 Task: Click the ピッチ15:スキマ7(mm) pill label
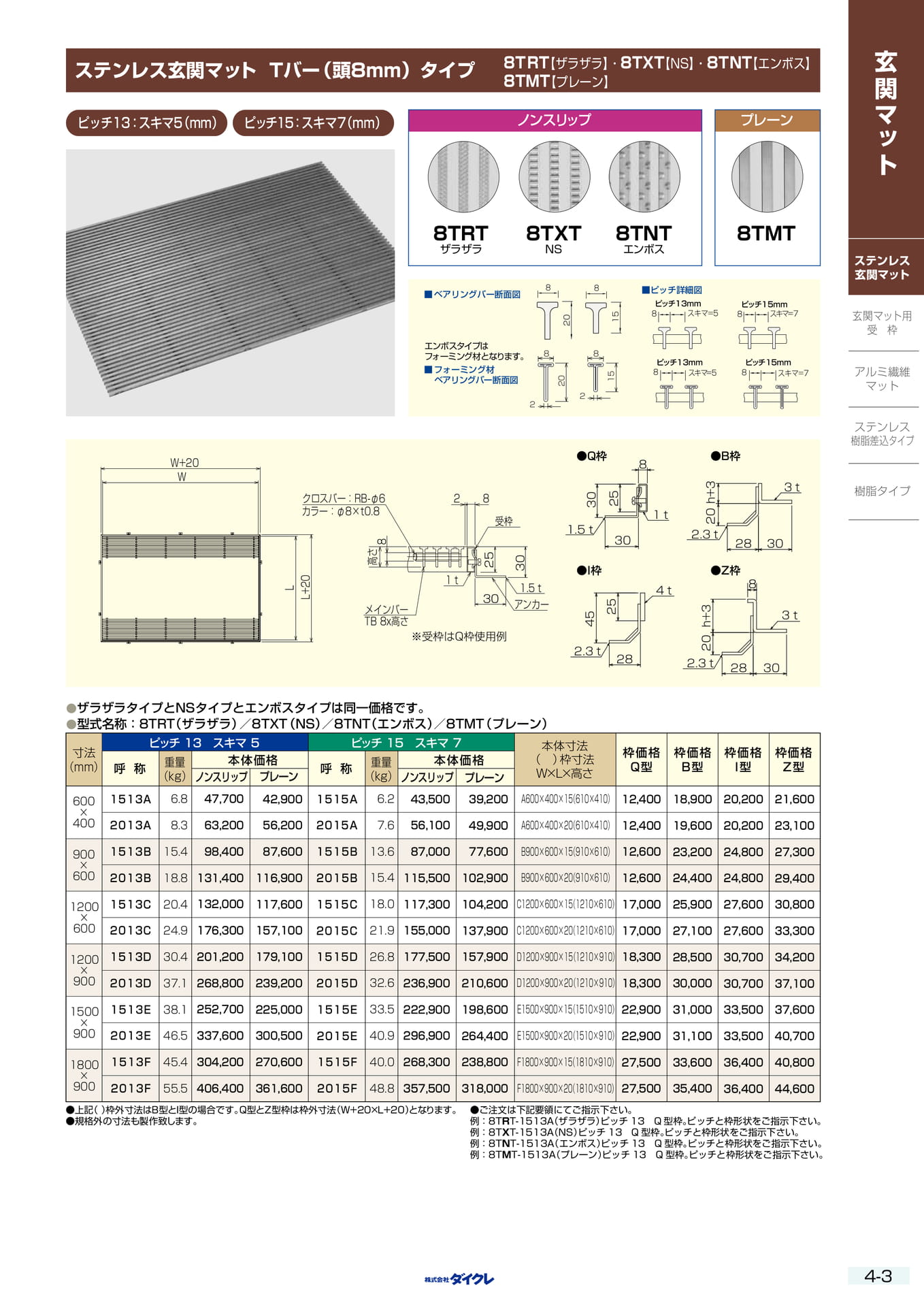(x=312, y=123)
